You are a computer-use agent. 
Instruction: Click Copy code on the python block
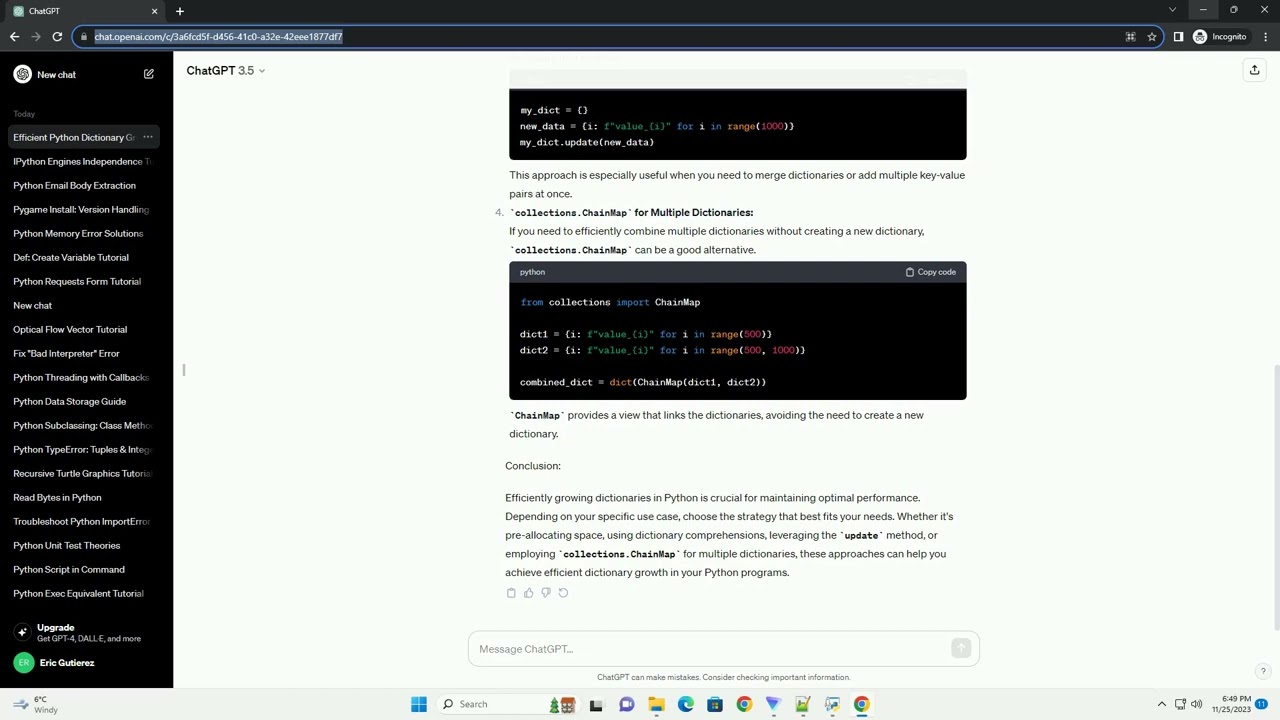(x=931, y=272)
